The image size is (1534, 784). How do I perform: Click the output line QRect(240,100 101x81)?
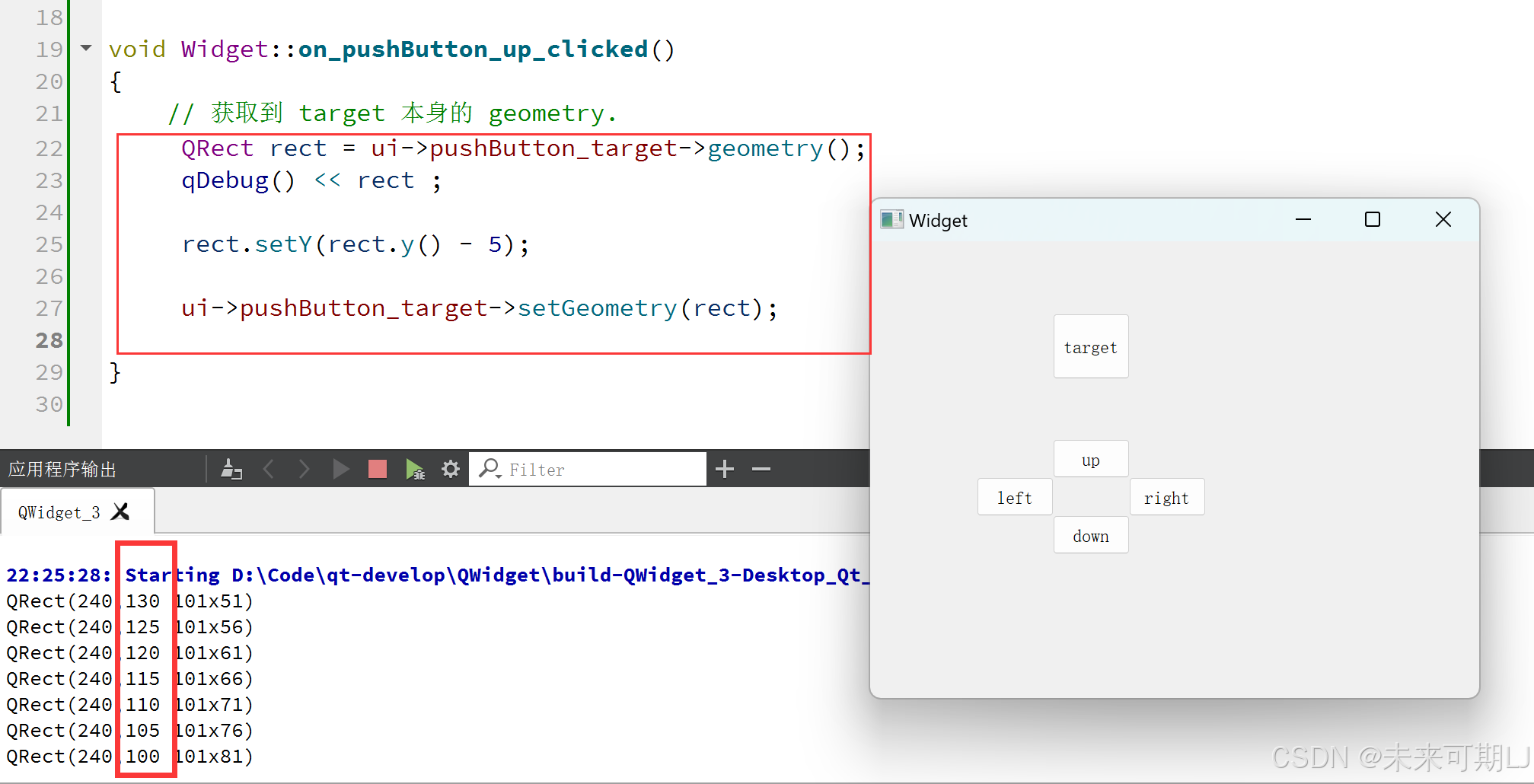click(129, 757)
